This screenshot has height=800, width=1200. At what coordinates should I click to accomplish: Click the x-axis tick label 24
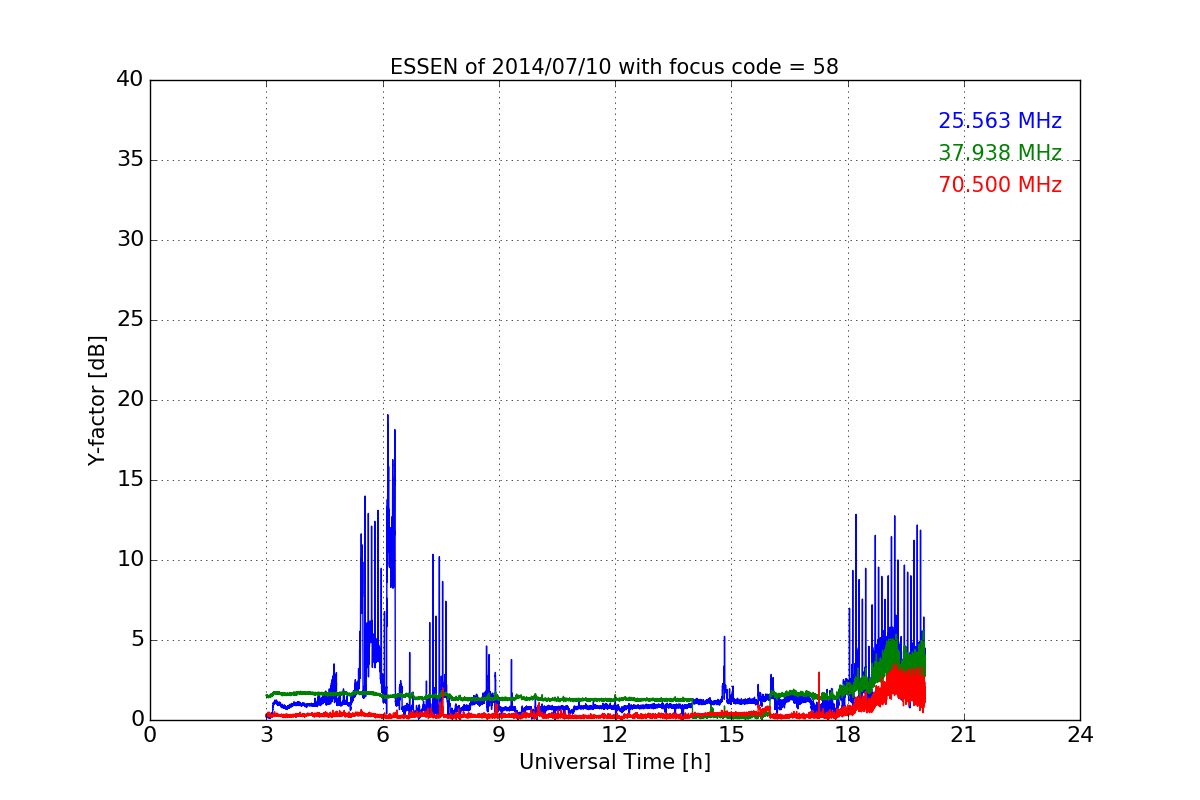point(1080,735)
